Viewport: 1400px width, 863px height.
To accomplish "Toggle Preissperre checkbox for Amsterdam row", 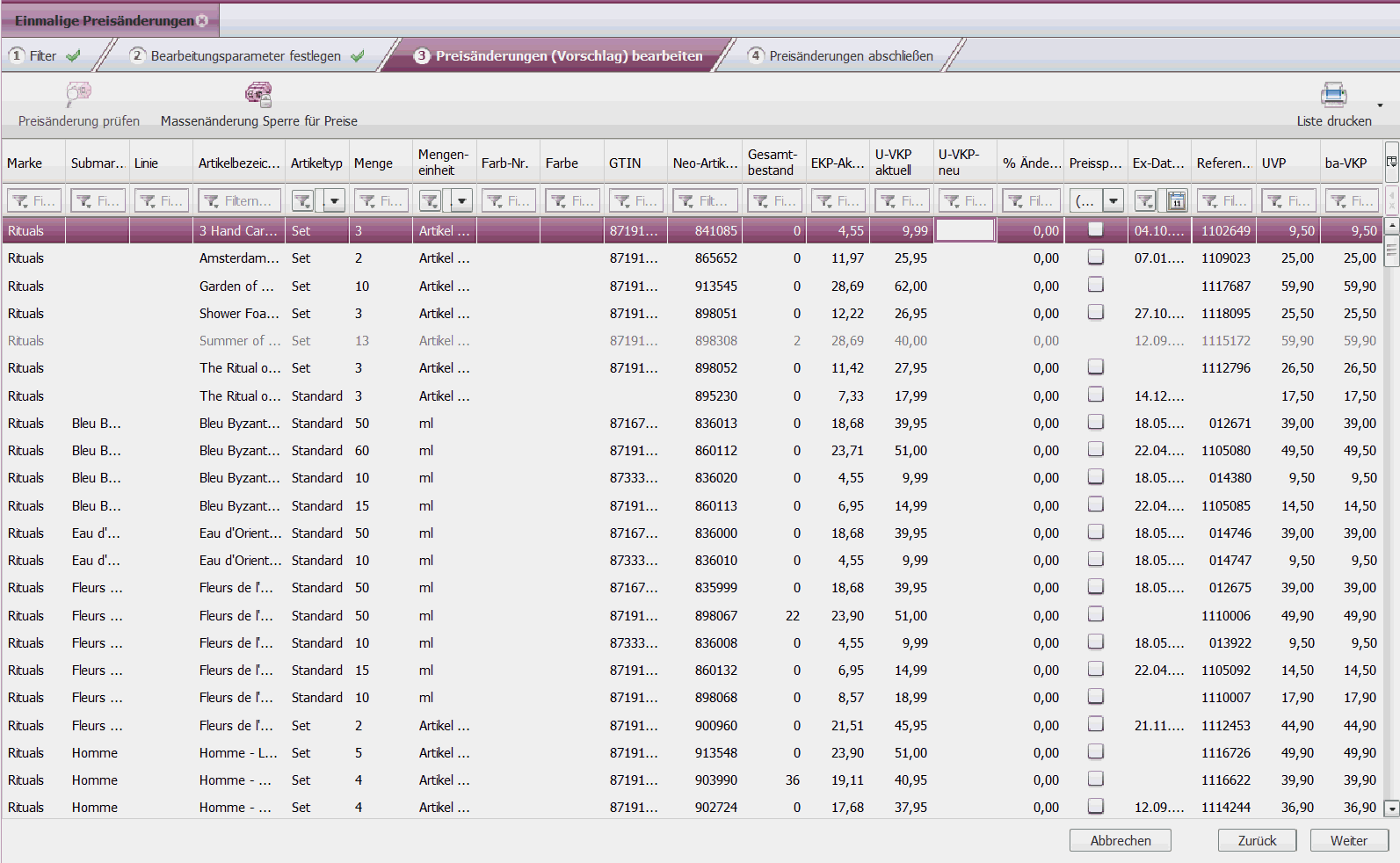I will tap(1095, 257).
